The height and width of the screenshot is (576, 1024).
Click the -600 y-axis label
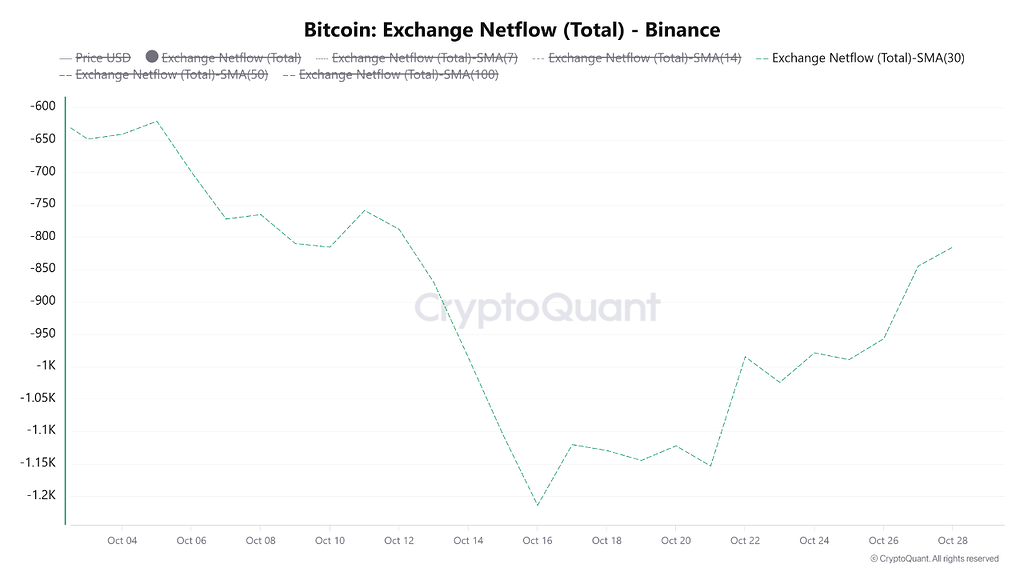point(42,106)
